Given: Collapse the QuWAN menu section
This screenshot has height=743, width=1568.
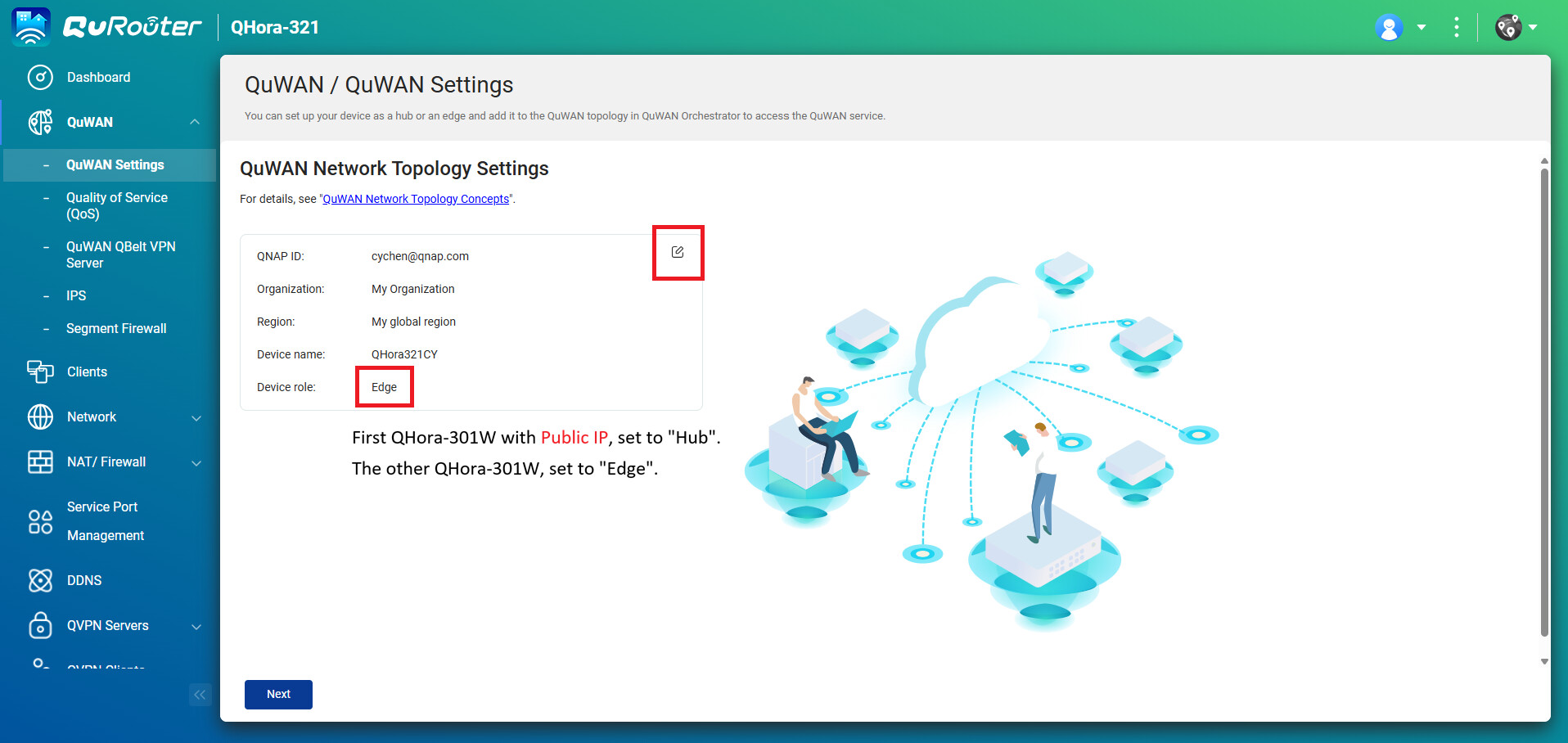Looking at the screenshot, I should coord(195,122).
